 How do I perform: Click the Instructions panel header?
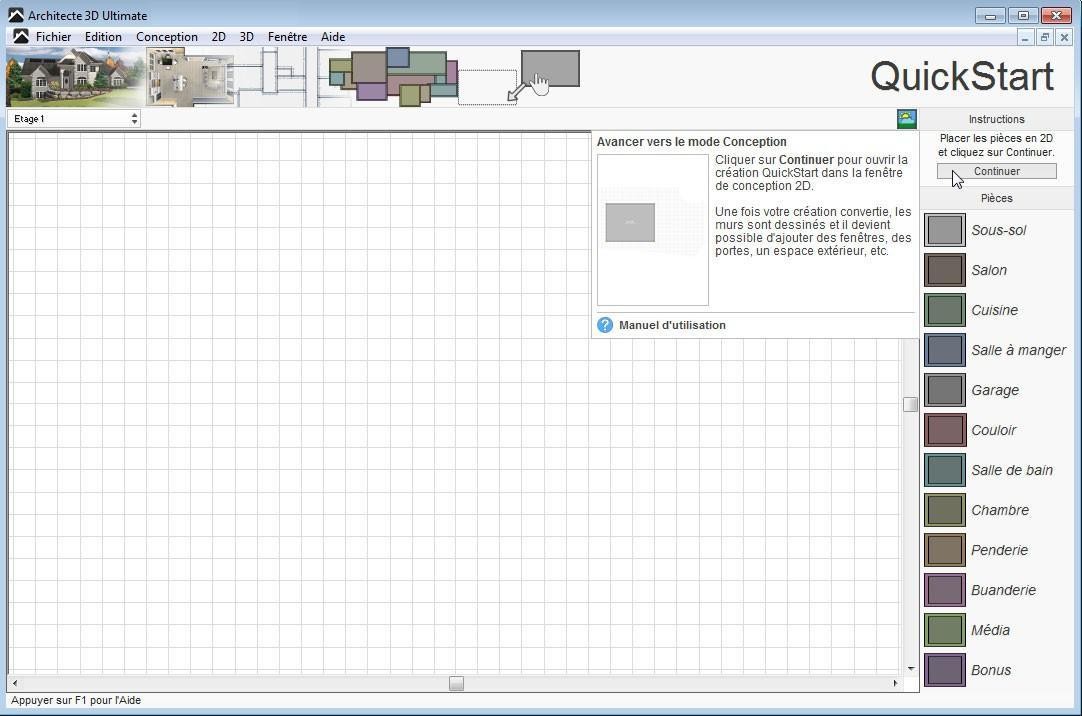click(x=996, y=119)
